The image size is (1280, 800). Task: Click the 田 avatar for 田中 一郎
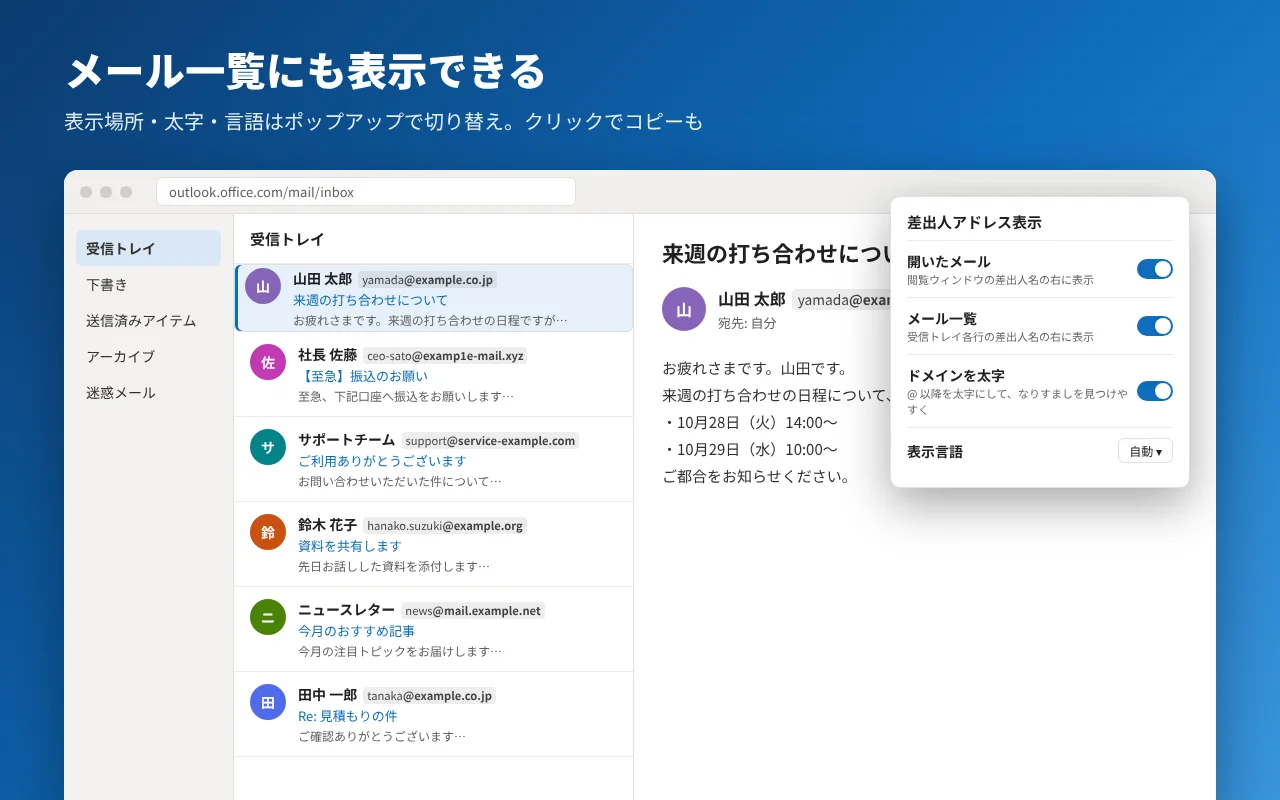(268, 702)
